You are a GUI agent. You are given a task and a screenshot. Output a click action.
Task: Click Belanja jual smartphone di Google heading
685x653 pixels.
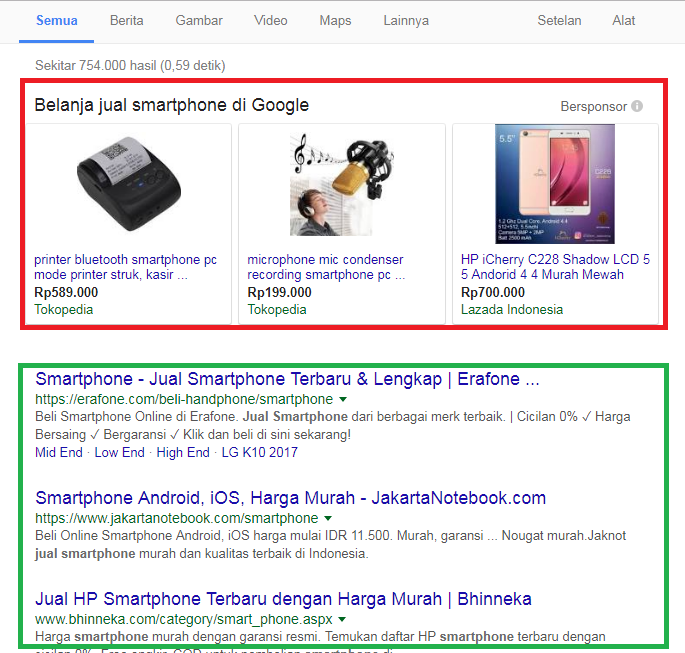[172, 105]
